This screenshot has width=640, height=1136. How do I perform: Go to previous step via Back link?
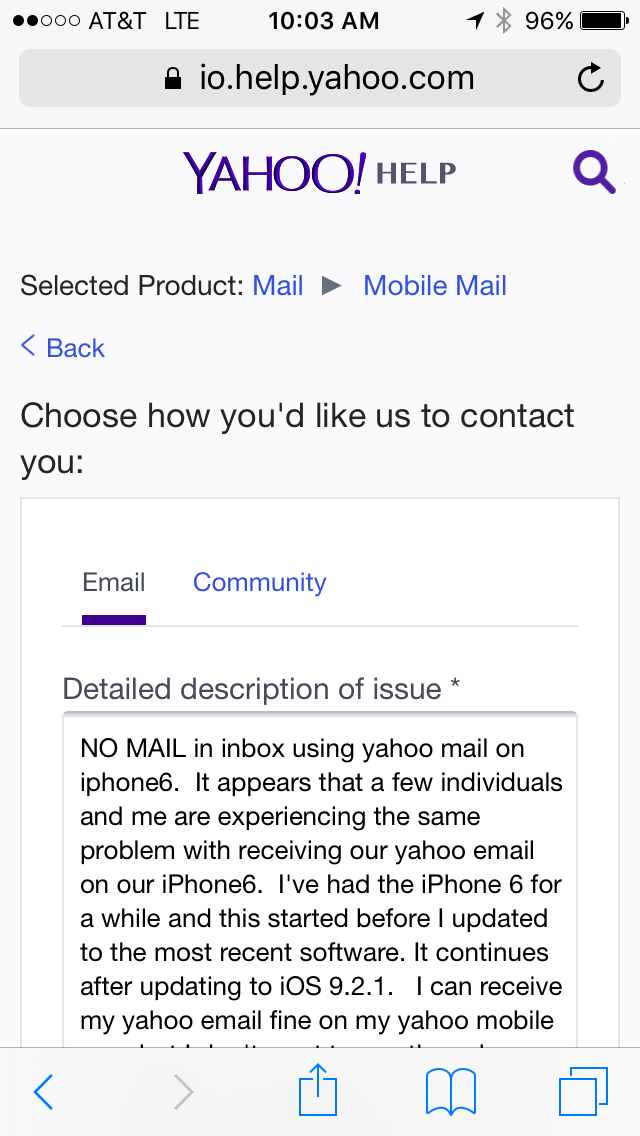click(63, 348)
